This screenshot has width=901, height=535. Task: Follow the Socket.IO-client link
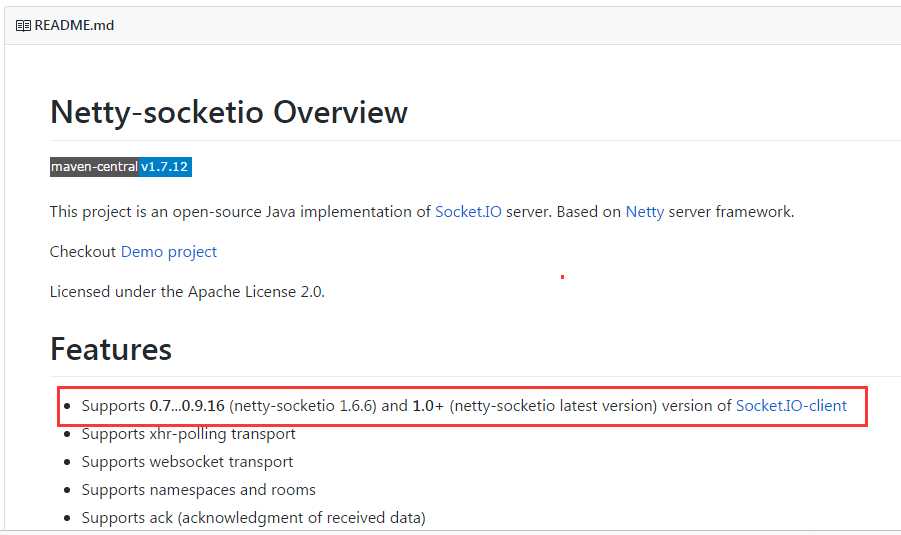pyautogui.click(x=791, y=406)
